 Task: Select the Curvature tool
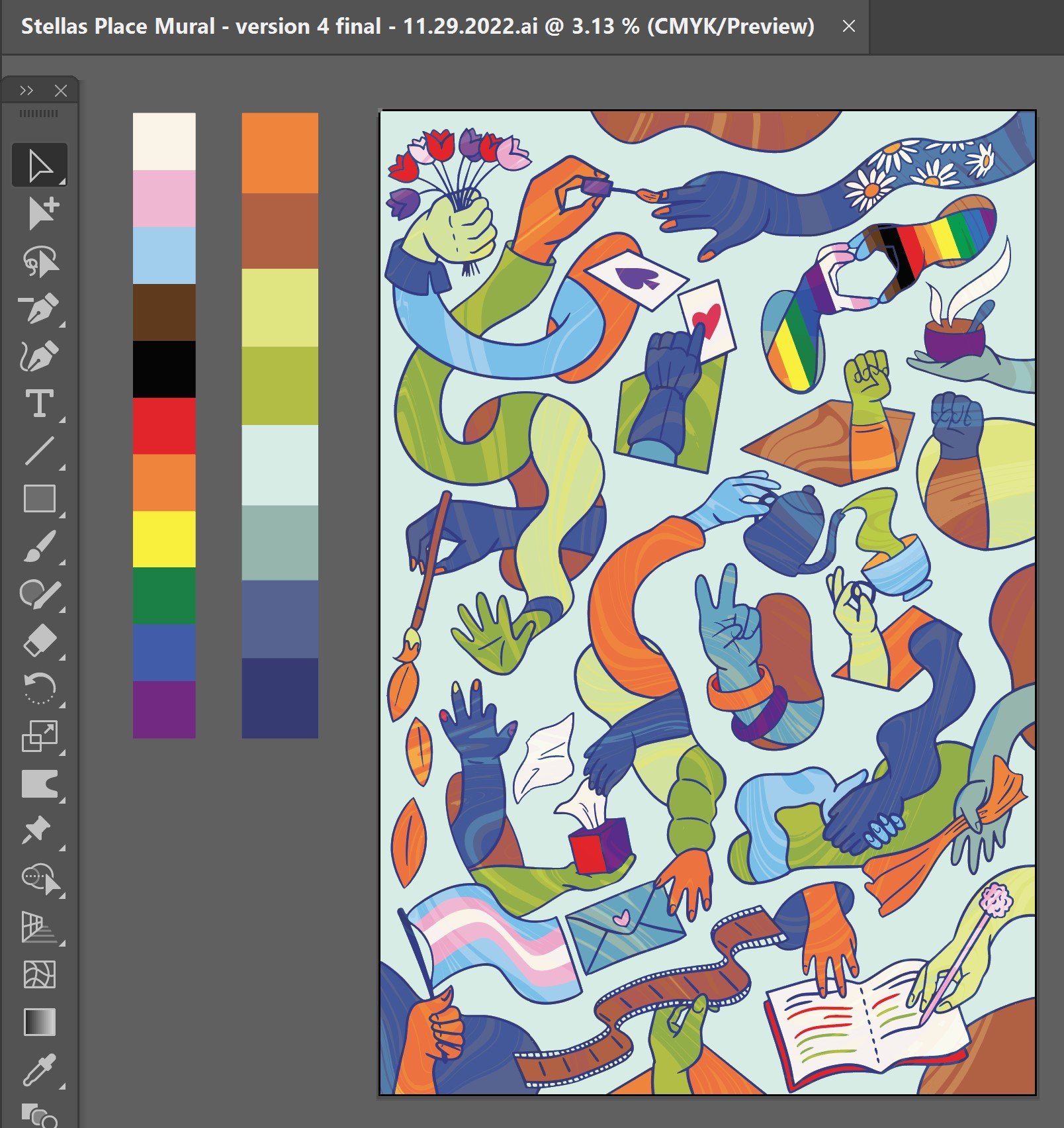point(40,355)
